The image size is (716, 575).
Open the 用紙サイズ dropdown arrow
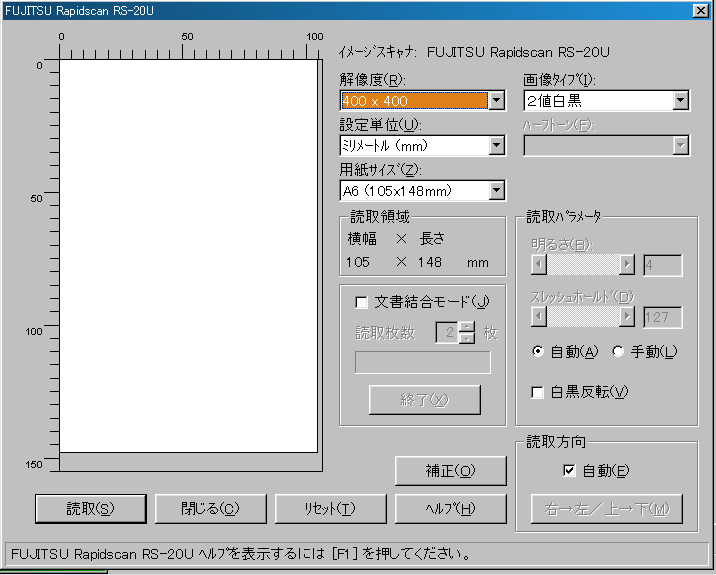tap(497, 190)
